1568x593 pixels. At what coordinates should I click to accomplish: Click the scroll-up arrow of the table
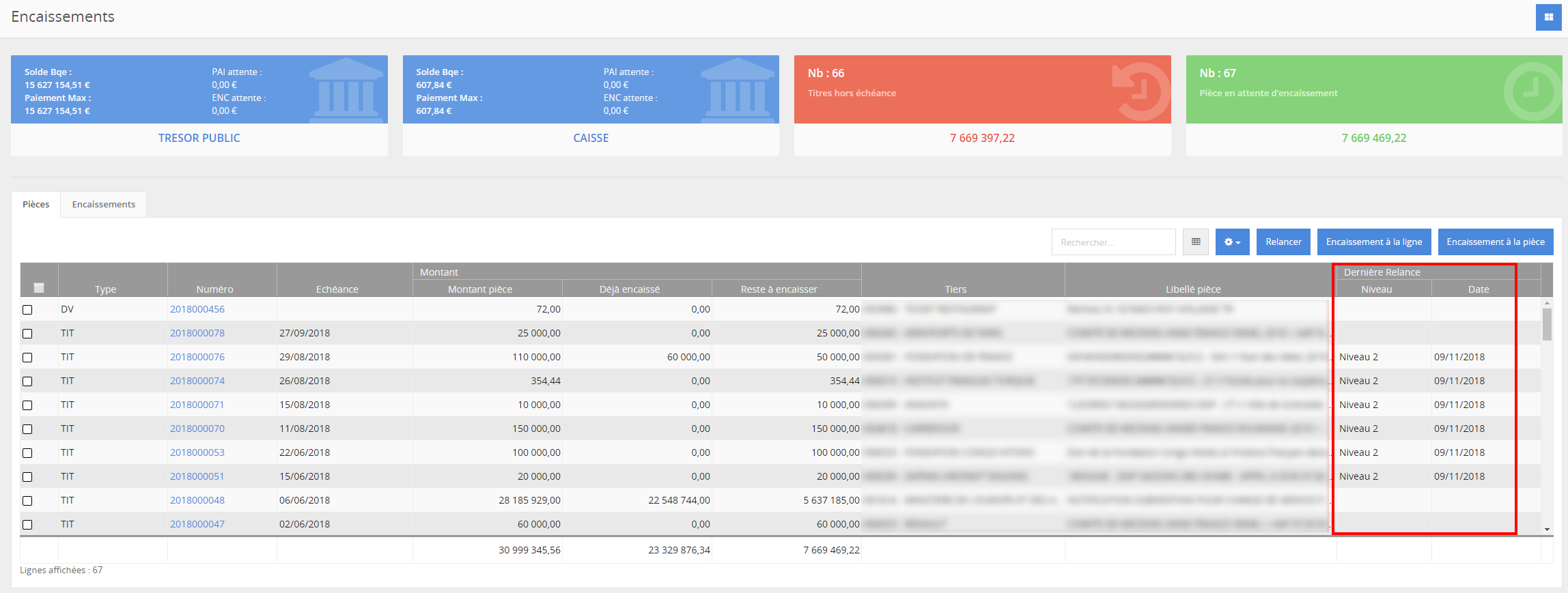click(1547, 302)
